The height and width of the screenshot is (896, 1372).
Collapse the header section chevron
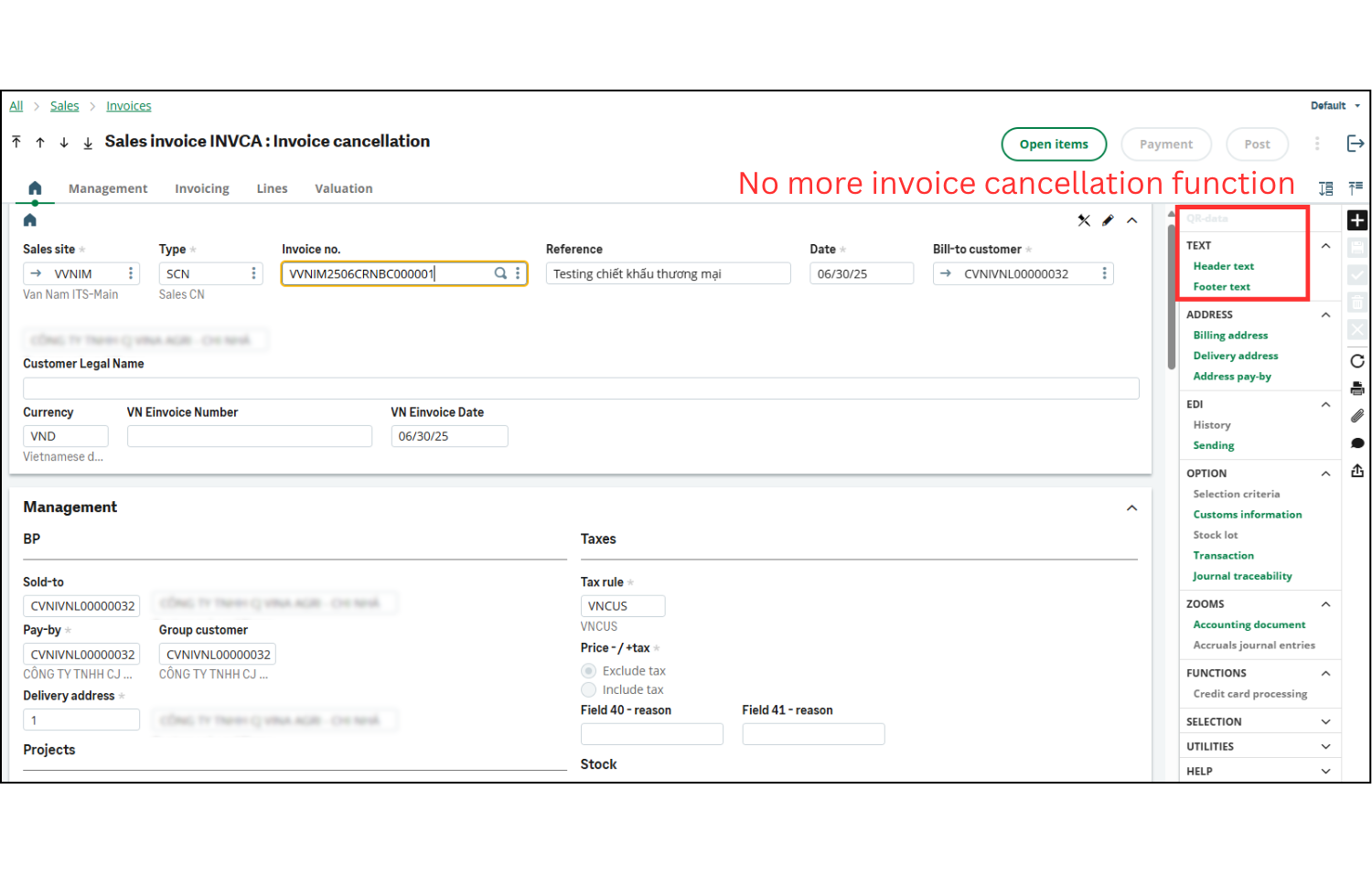point(1131,220)
